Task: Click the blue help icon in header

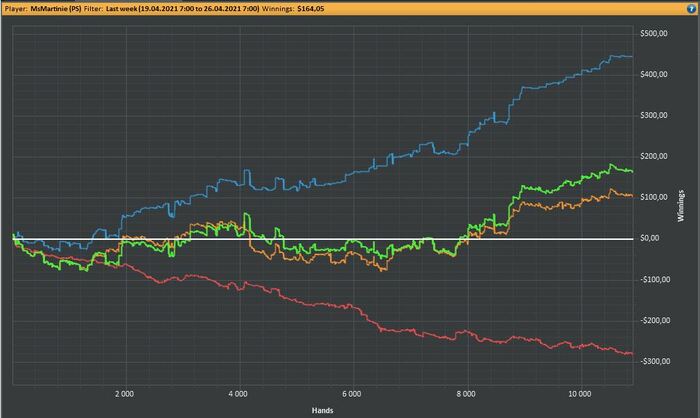Action: [x=692, y=8]
